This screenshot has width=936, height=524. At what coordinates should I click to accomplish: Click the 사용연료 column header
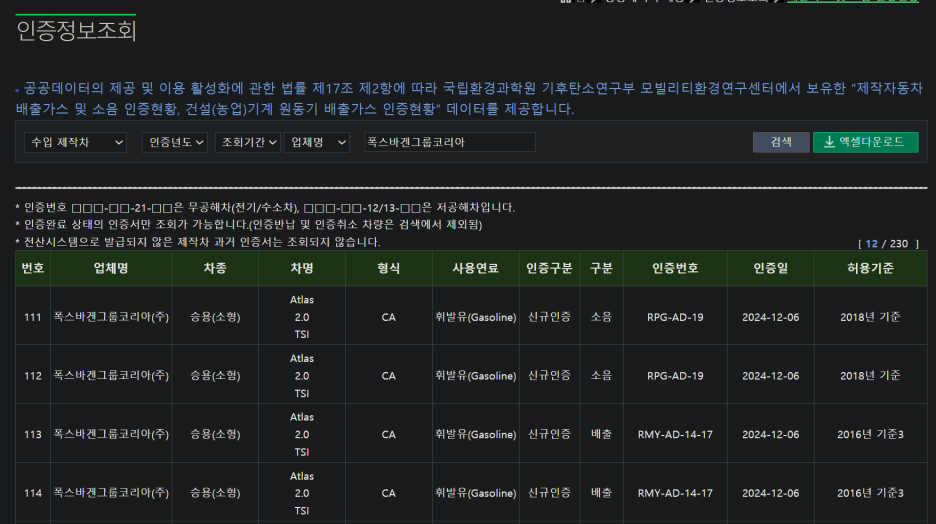(475, 269)
